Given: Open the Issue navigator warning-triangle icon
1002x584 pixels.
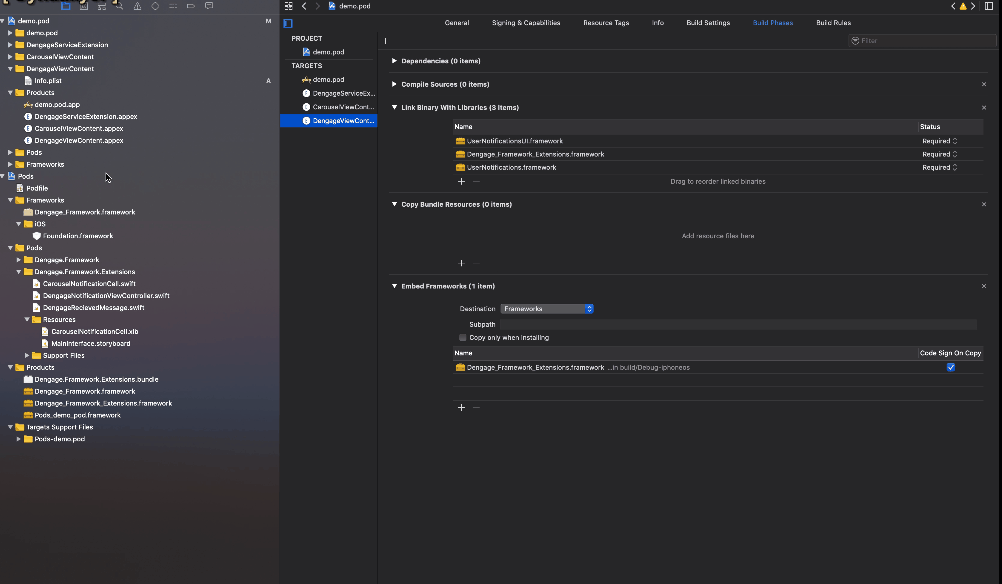Looking at the screenshot, I should tap(137, 6).
